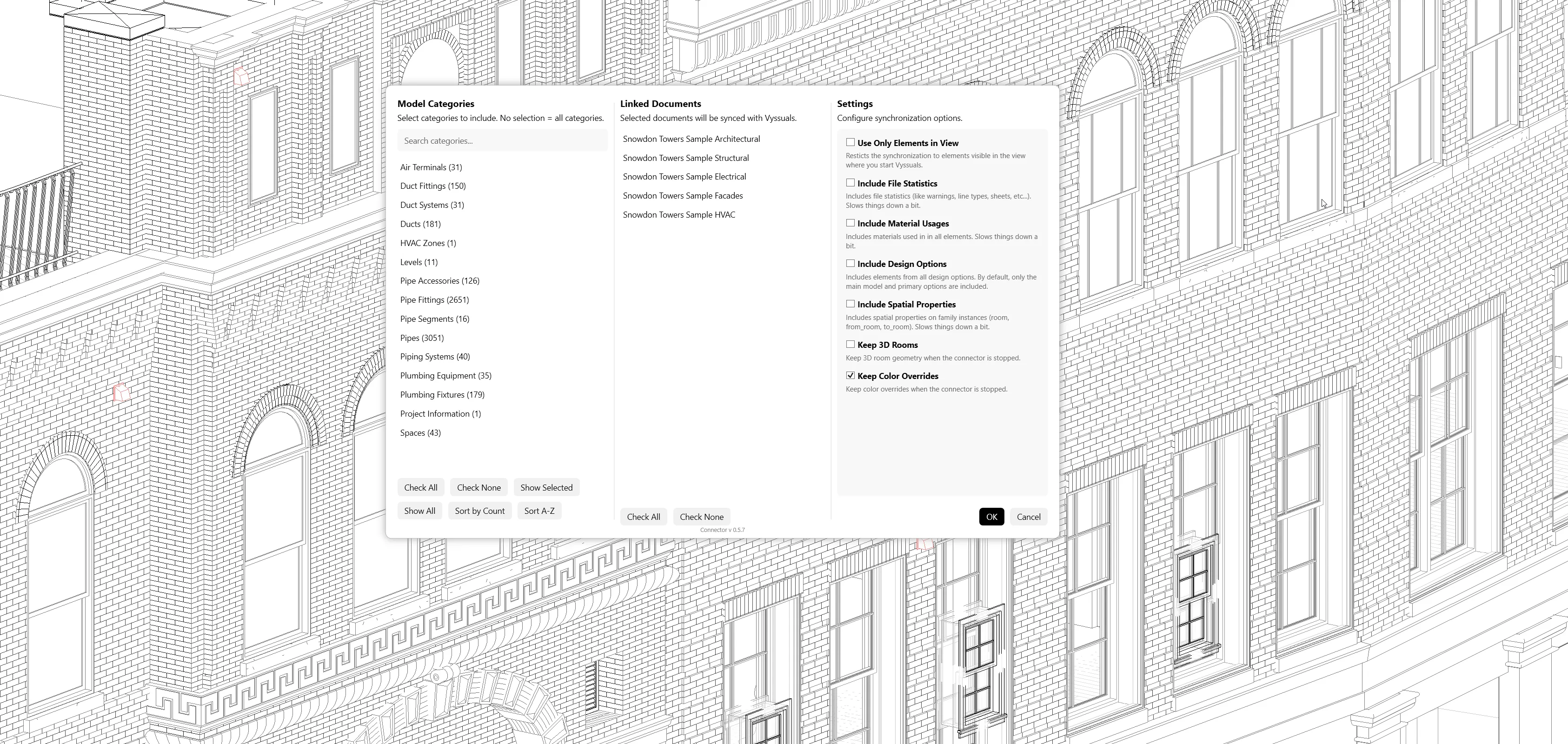This screenshot has width=1568, height=744.
Task: Click Check None under Model Categories
Action: point(478,487)
